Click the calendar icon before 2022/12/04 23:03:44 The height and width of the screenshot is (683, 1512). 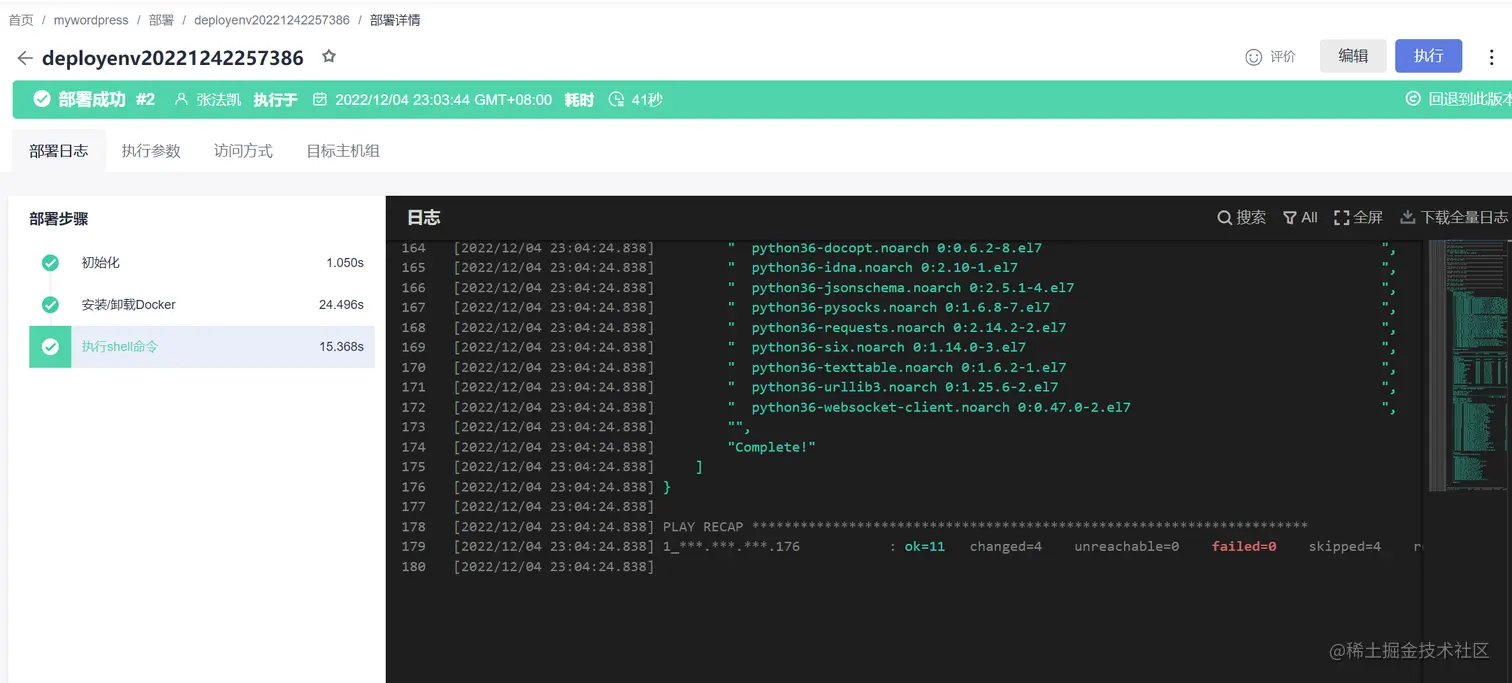(x=320, y=100)
